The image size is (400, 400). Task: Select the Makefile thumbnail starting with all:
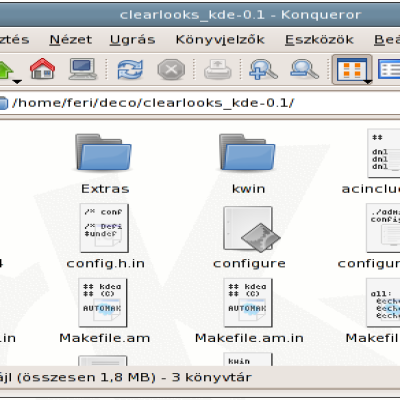pos(383,303)
